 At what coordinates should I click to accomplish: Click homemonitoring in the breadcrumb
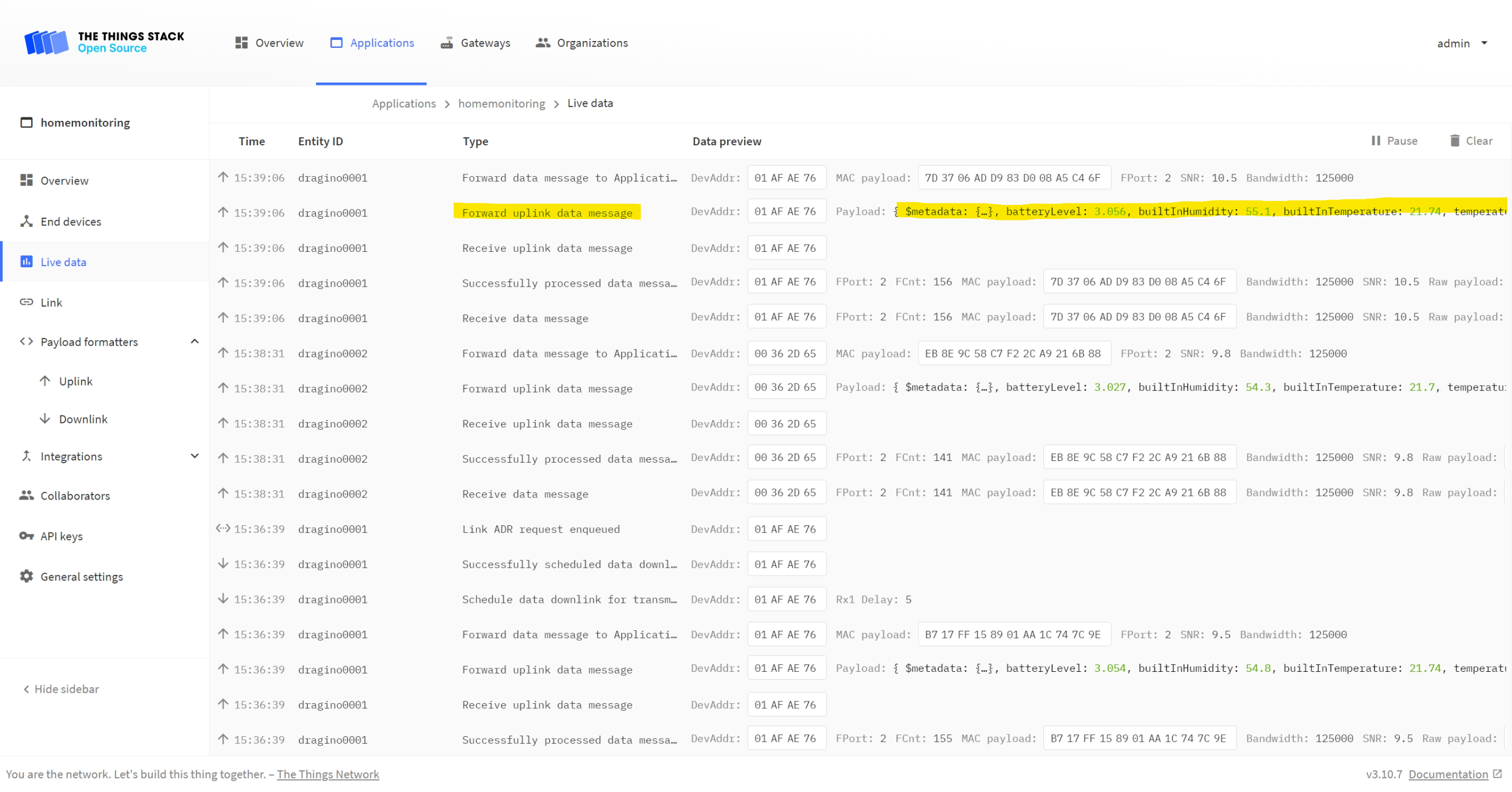pyautogui.click(x=501, y=103)
